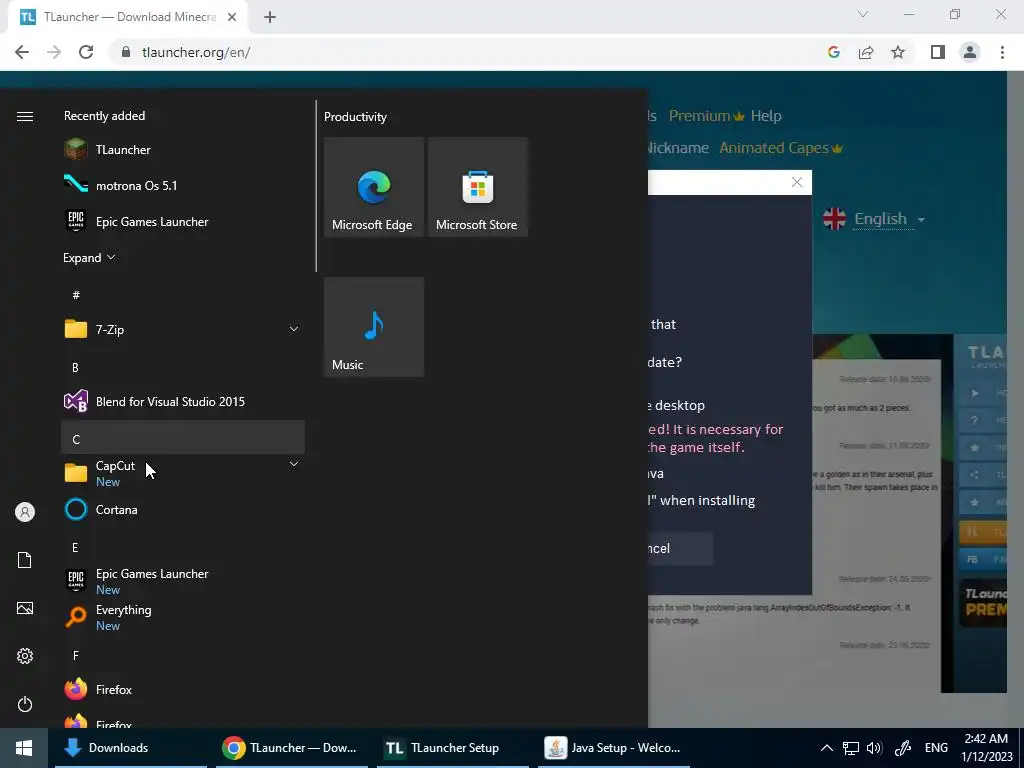Open TLauncher from Recently added
This screenshot has width=1024, height=768.
[183, 150]
